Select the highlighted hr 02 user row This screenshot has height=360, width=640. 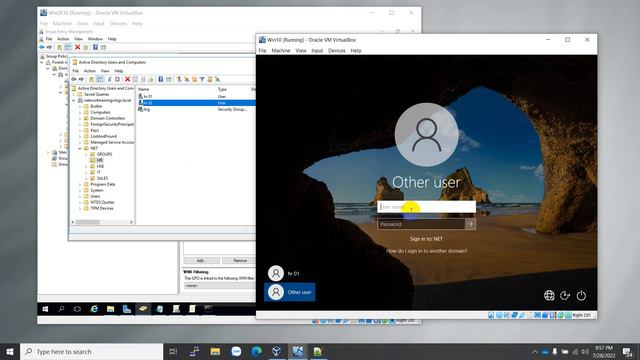pyautogui.click(x=196, y=103)
